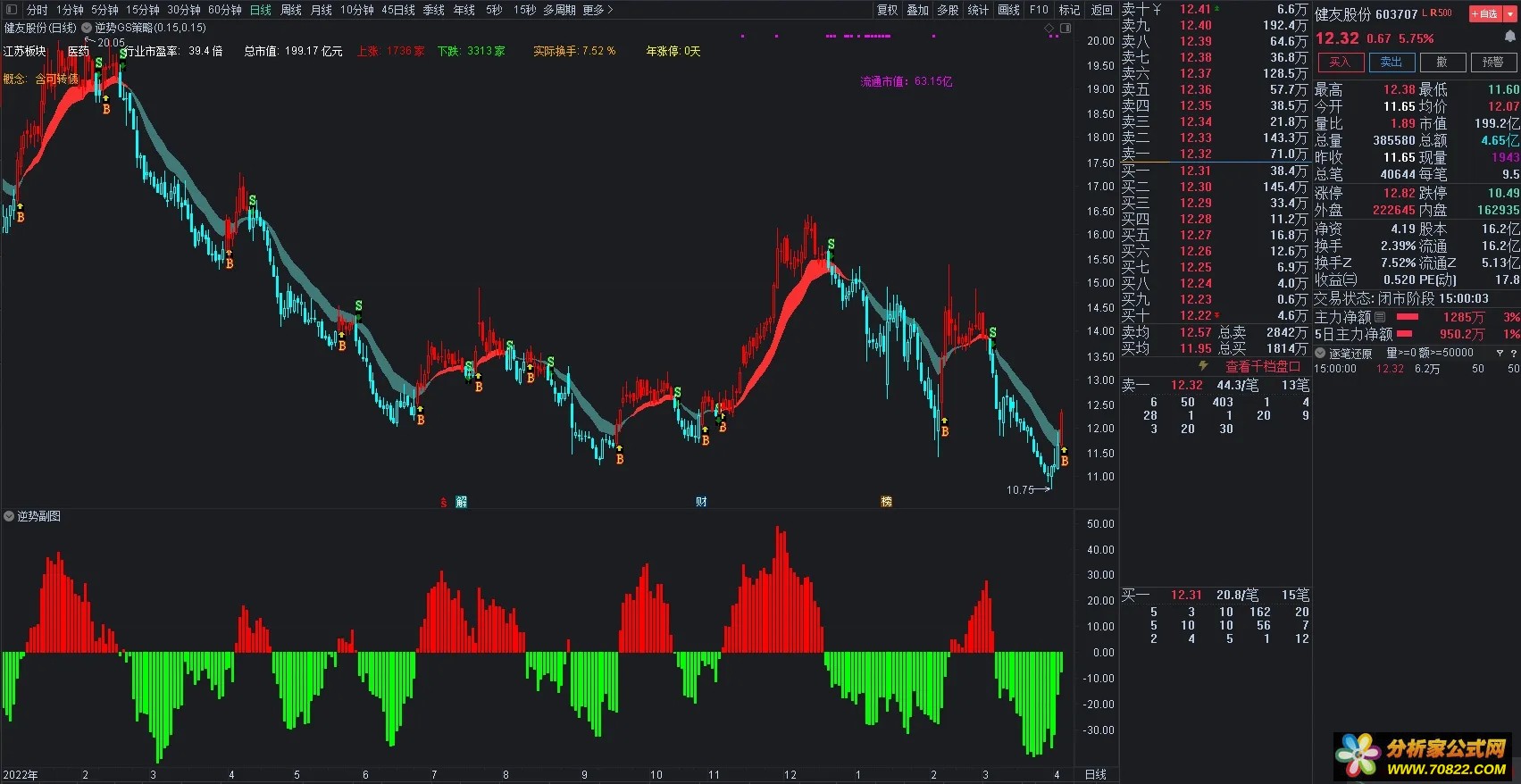Screen dimensions: 1521x784
Task: Click the diamond icon above the price axis
Action: coord(1049,29)
